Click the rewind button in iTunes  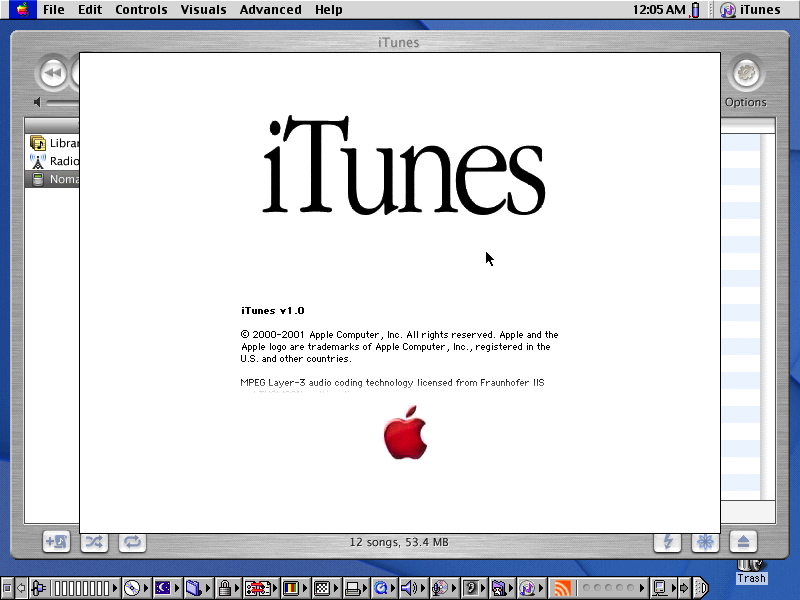coord(53,73)
